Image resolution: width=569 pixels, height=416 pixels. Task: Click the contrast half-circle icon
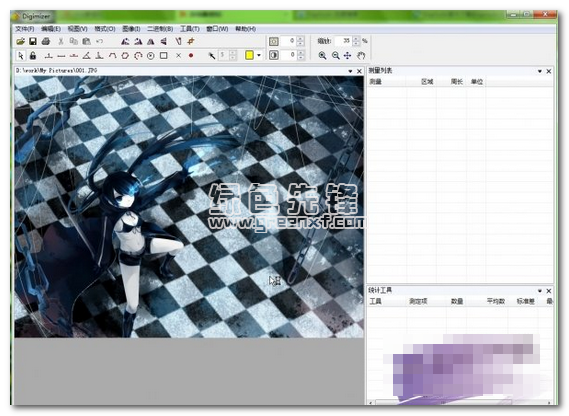tap(274, 55)
